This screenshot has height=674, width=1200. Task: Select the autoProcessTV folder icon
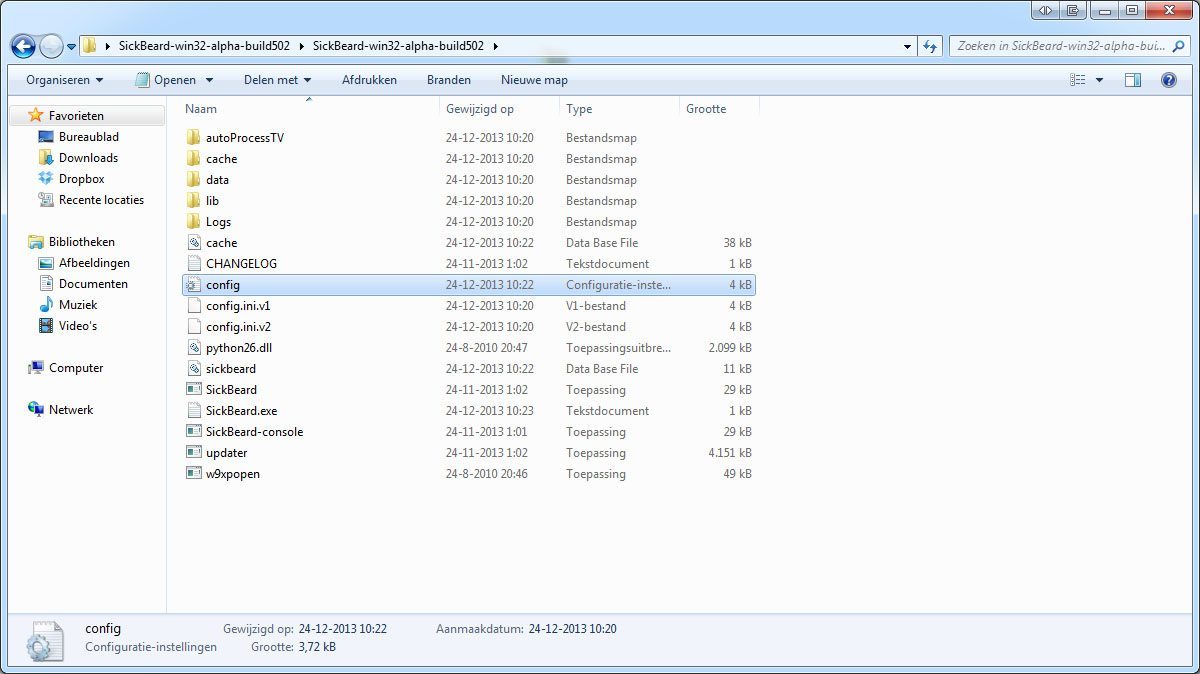click(x=194, y=138)
